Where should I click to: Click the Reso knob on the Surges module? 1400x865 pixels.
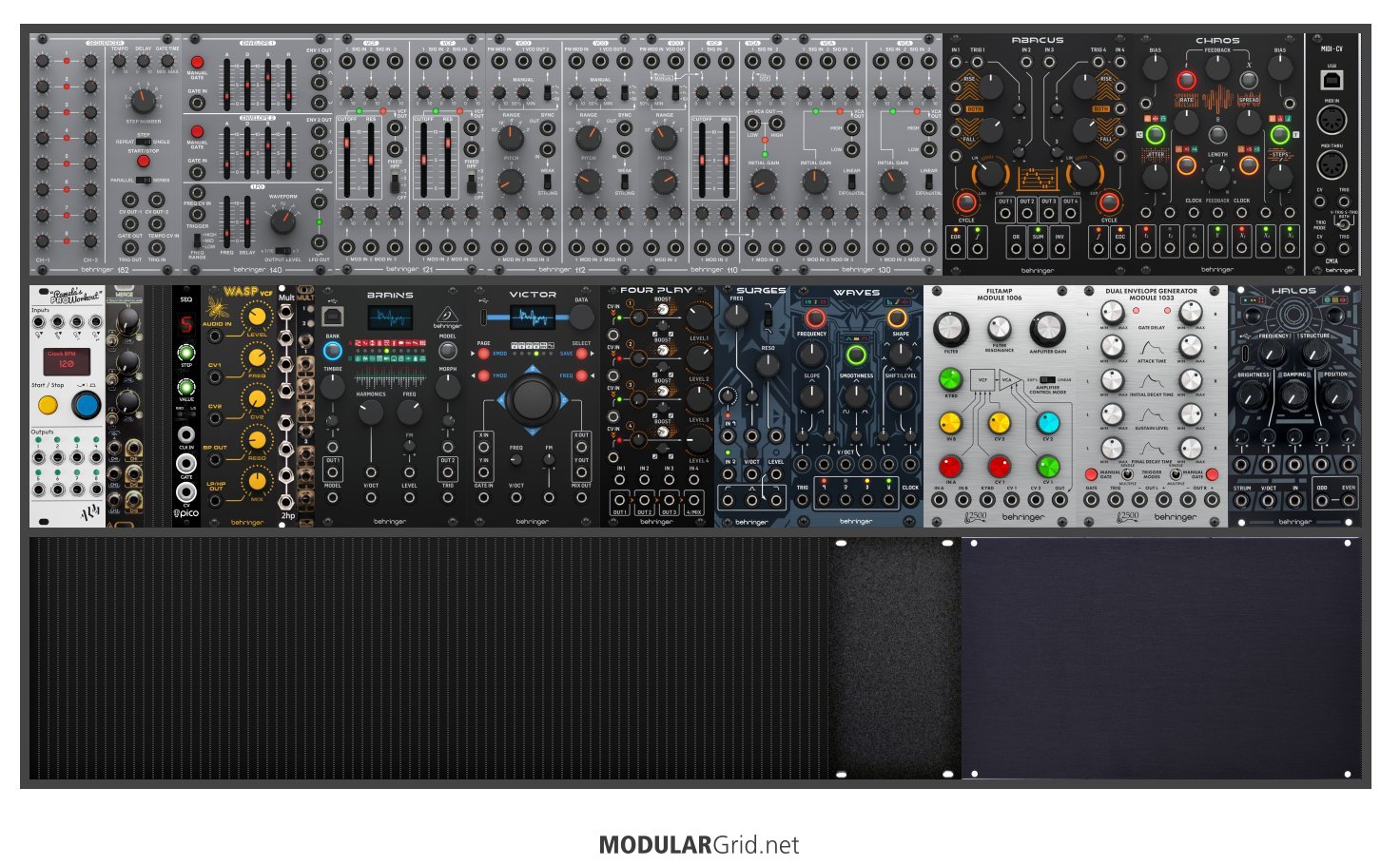768,364
